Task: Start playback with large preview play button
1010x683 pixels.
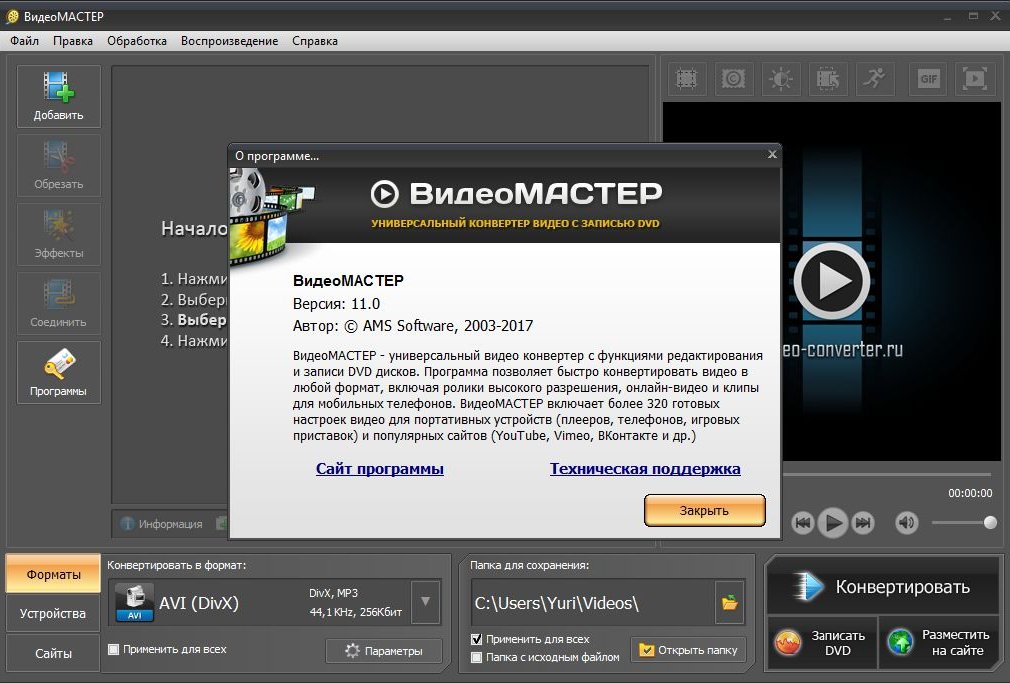Action: pos(832,280)
